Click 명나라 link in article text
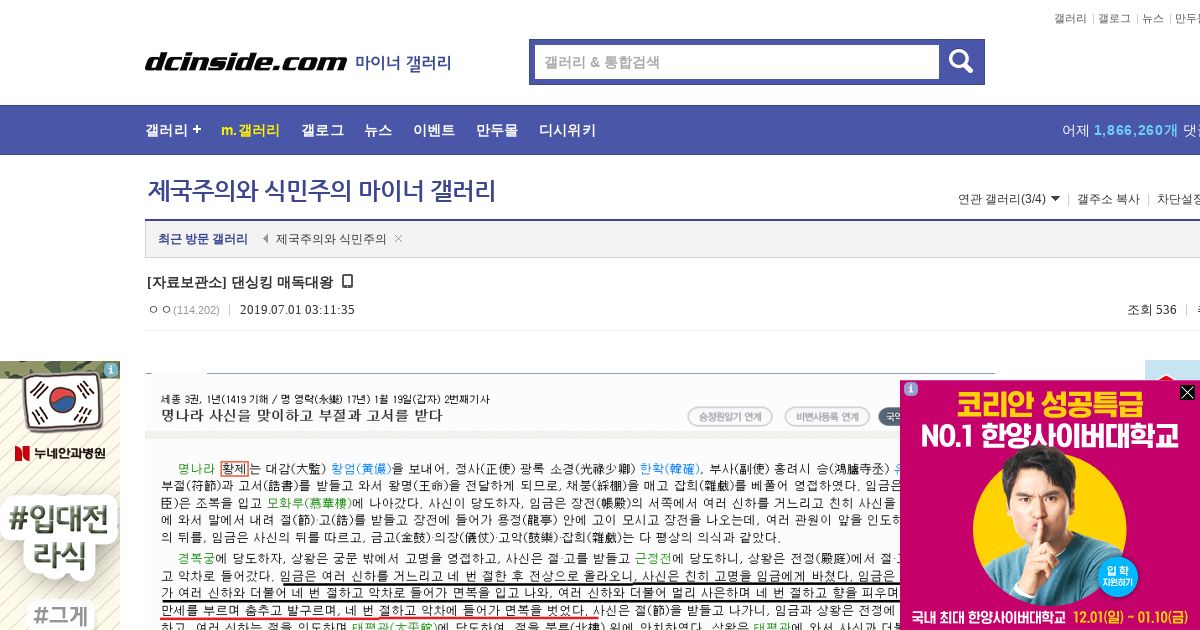This screenshot has width=1200, height=630. coord(196,468)
